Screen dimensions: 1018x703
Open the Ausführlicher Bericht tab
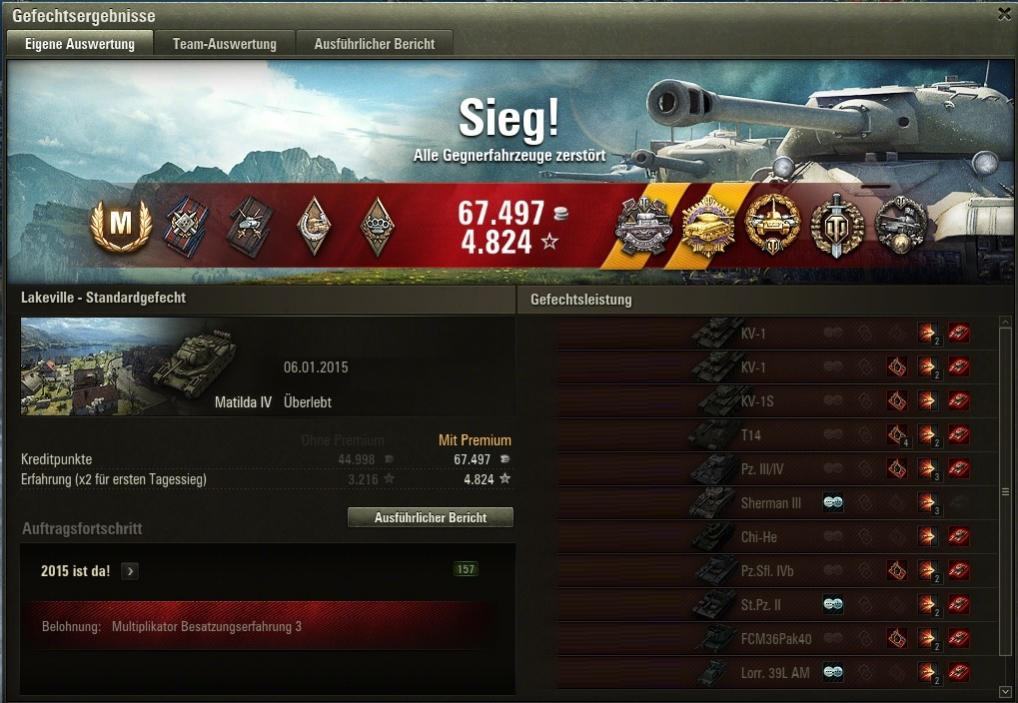tap(375, 44)
